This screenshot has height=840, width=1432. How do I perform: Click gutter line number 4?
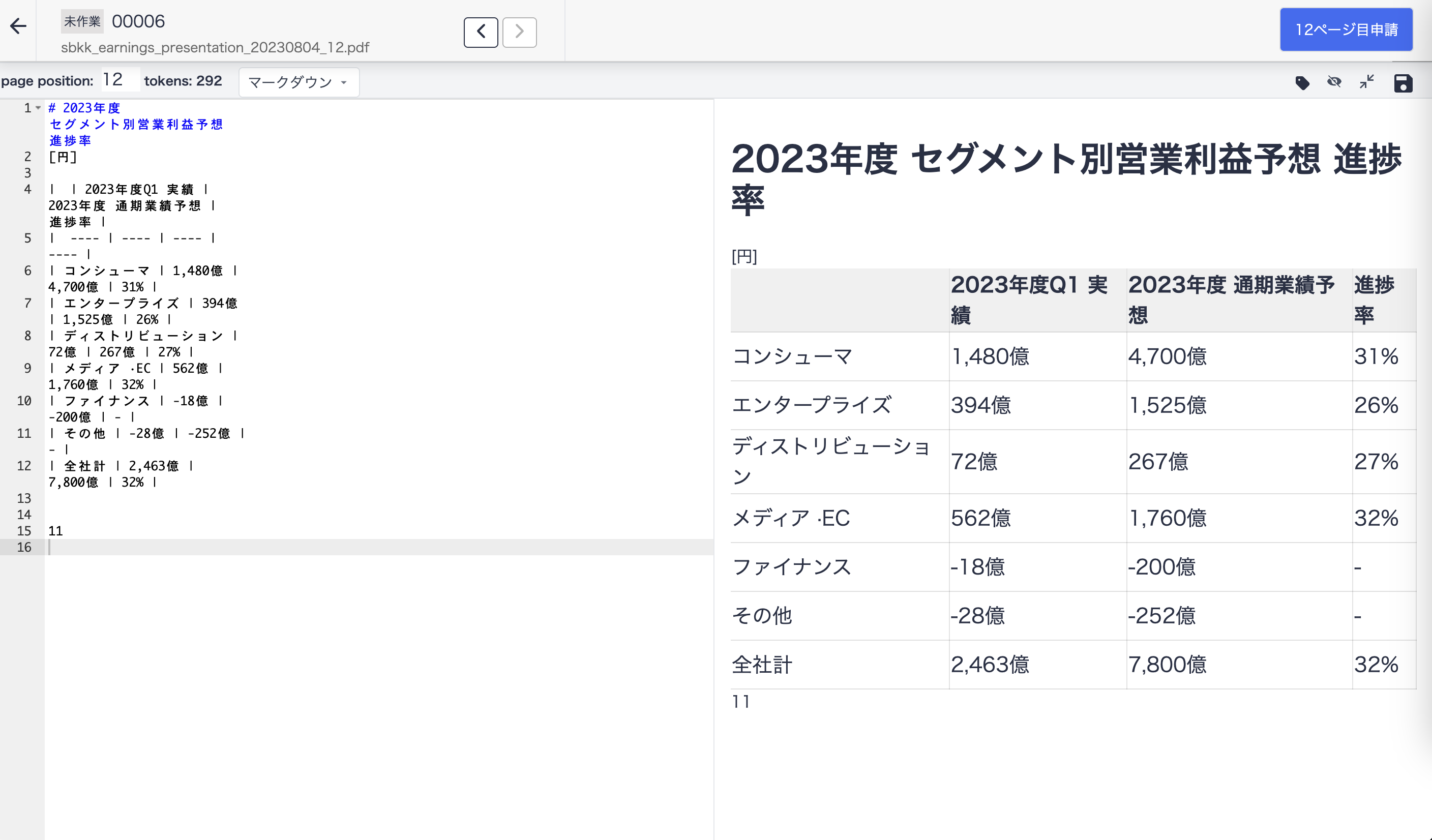point(27,189)
